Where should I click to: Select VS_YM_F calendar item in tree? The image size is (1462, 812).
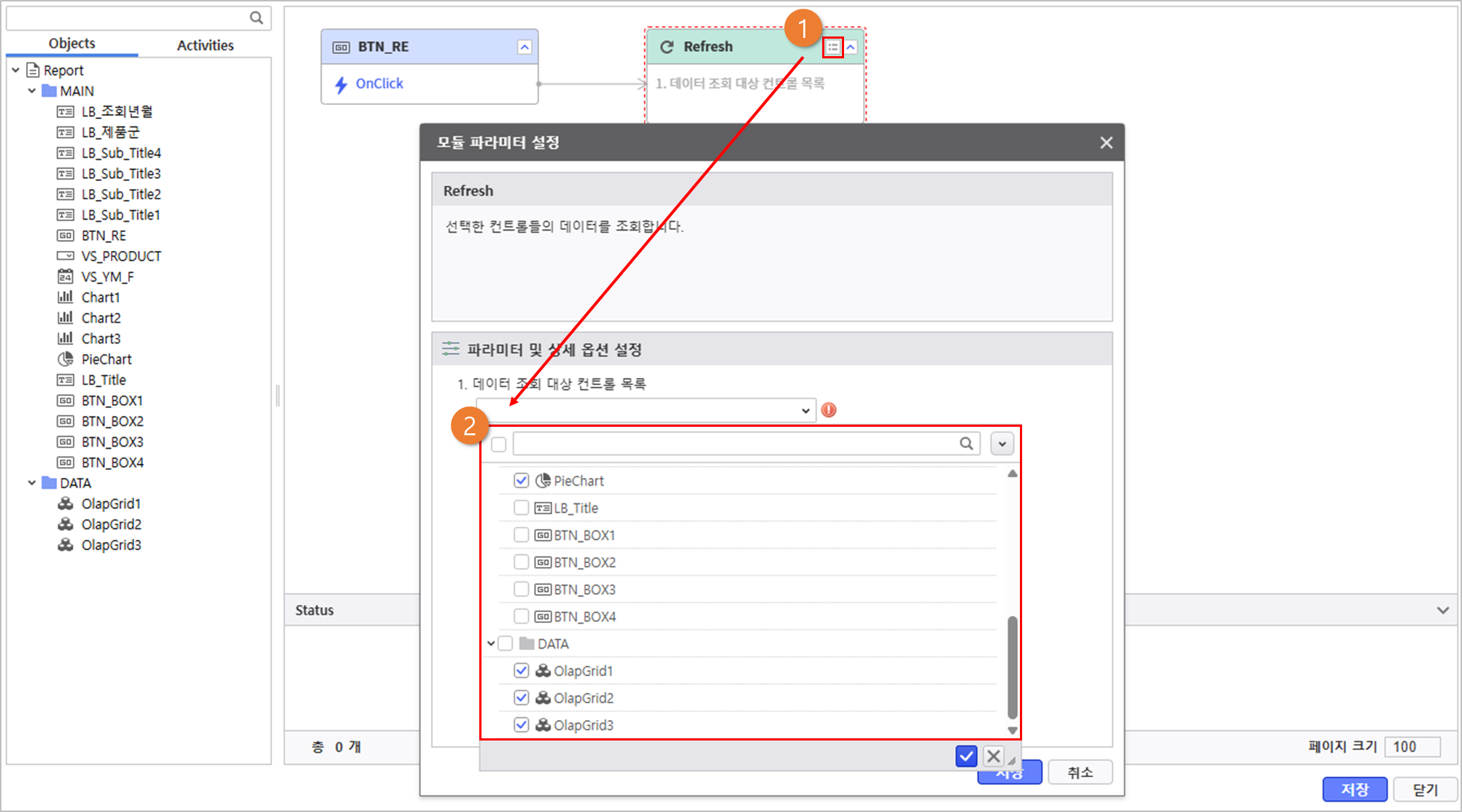(x=107, y=277)
